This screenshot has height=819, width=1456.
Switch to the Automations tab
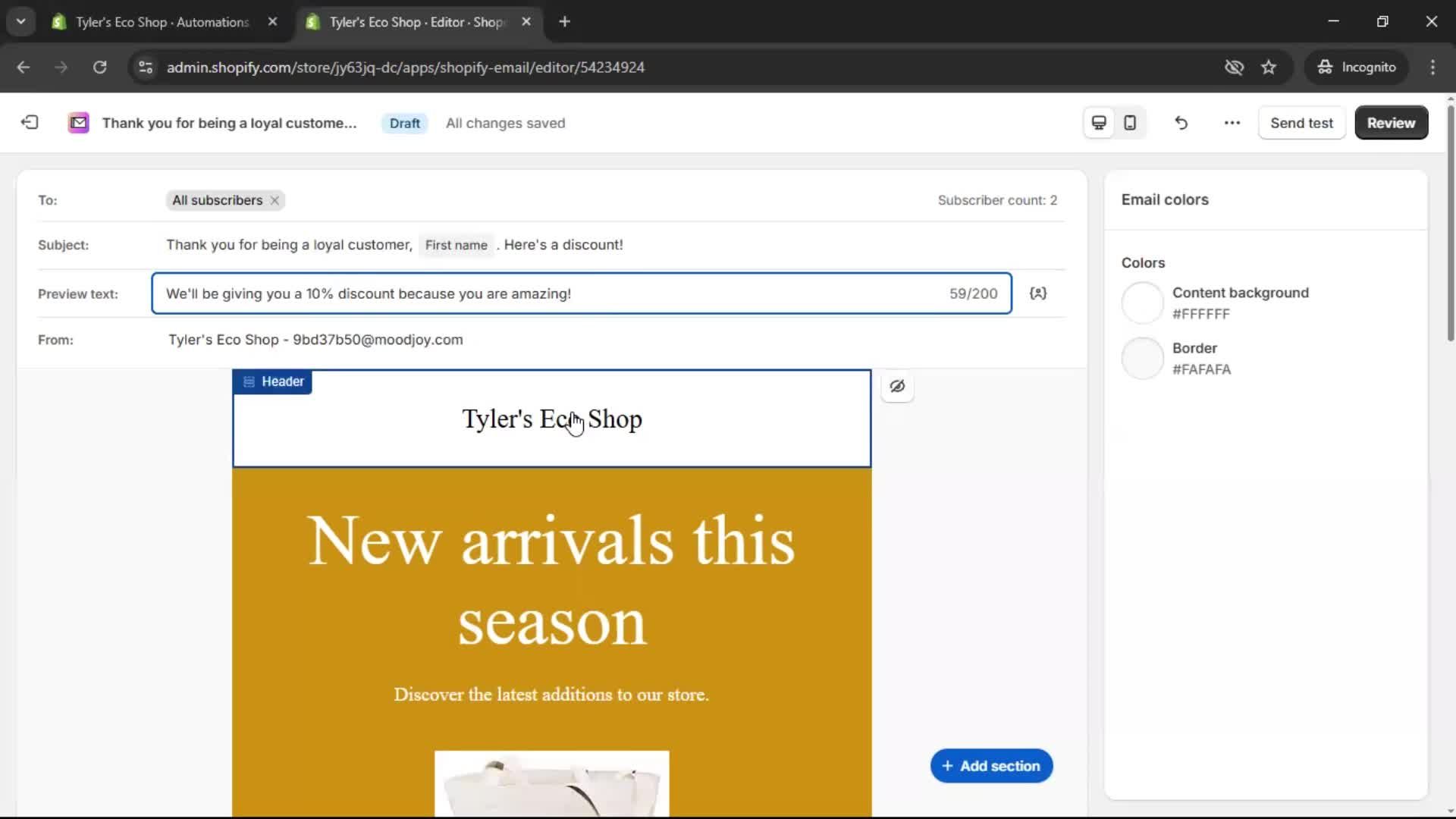pyautogui.click(x=159, y=22)
